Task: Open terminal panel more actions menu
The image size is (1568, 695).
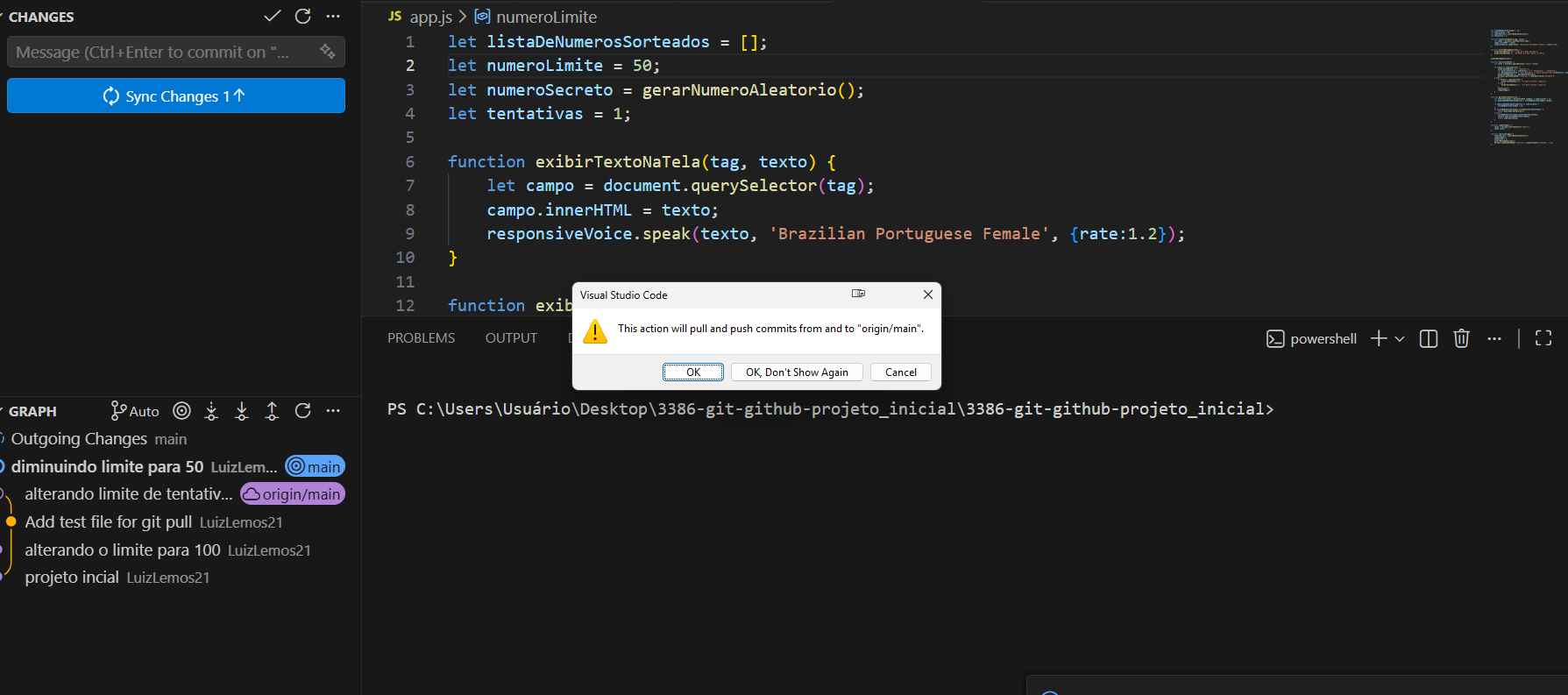Action: click(x=1494, y=338)
